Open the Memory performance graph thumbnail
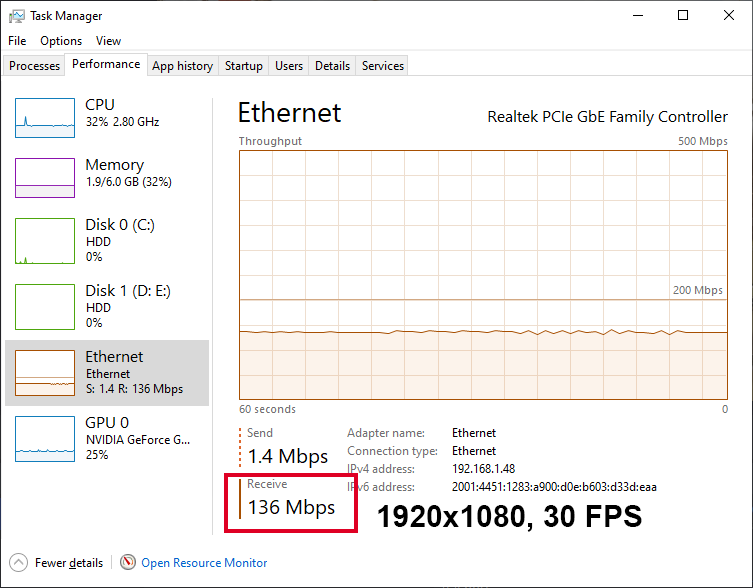The height and width of the screenshot is (588, 753). (45, 178)
